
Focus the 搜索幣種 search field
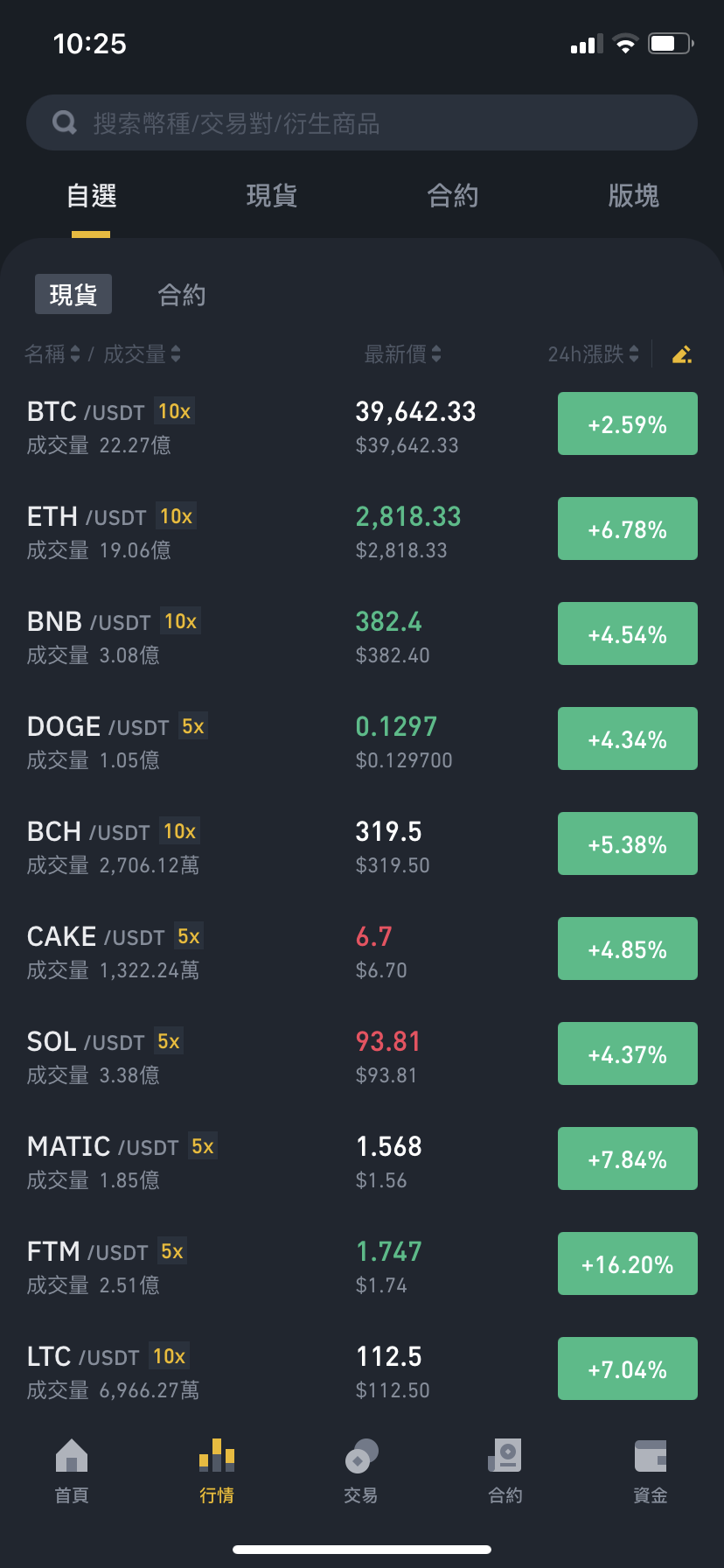[362, 122]
